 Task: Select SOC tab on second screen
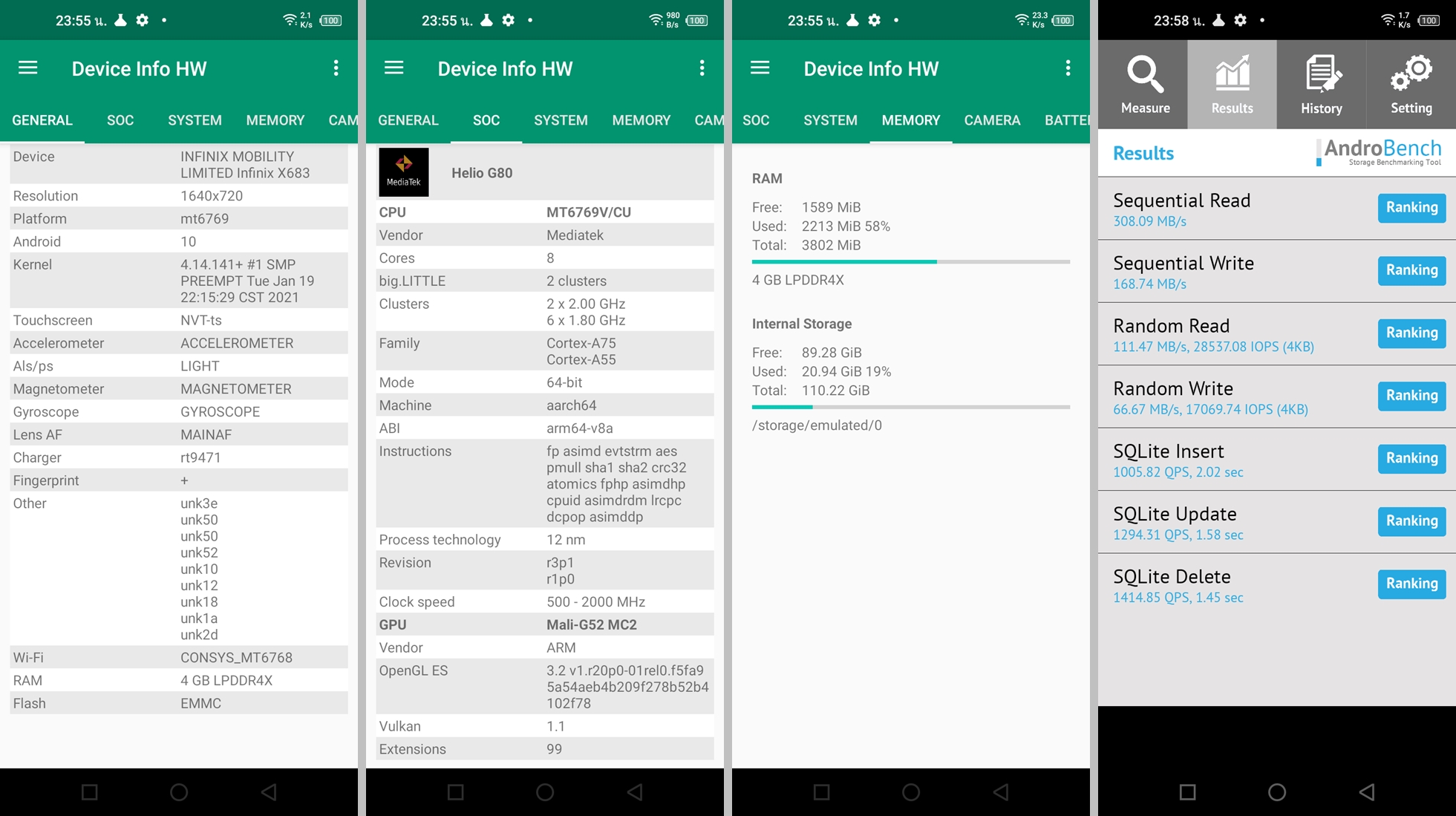(x=486, y=120)
